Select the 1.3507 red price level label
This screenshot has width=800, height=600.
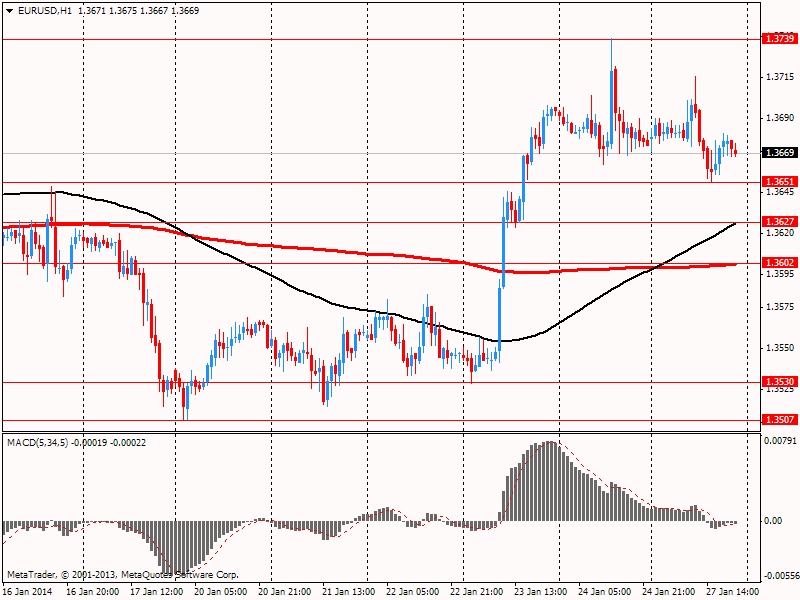pos(780,419)
